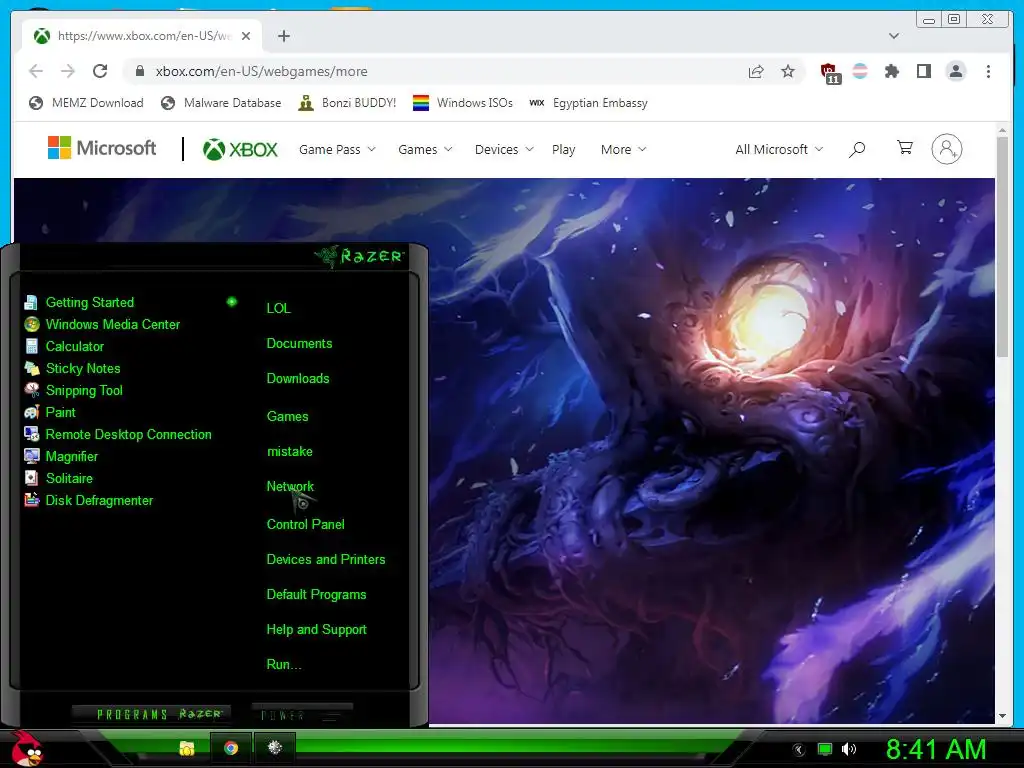The height and width of the screenshot is (768, 1024).
Task: Open a new browser tab
Action: click(283, 36)
